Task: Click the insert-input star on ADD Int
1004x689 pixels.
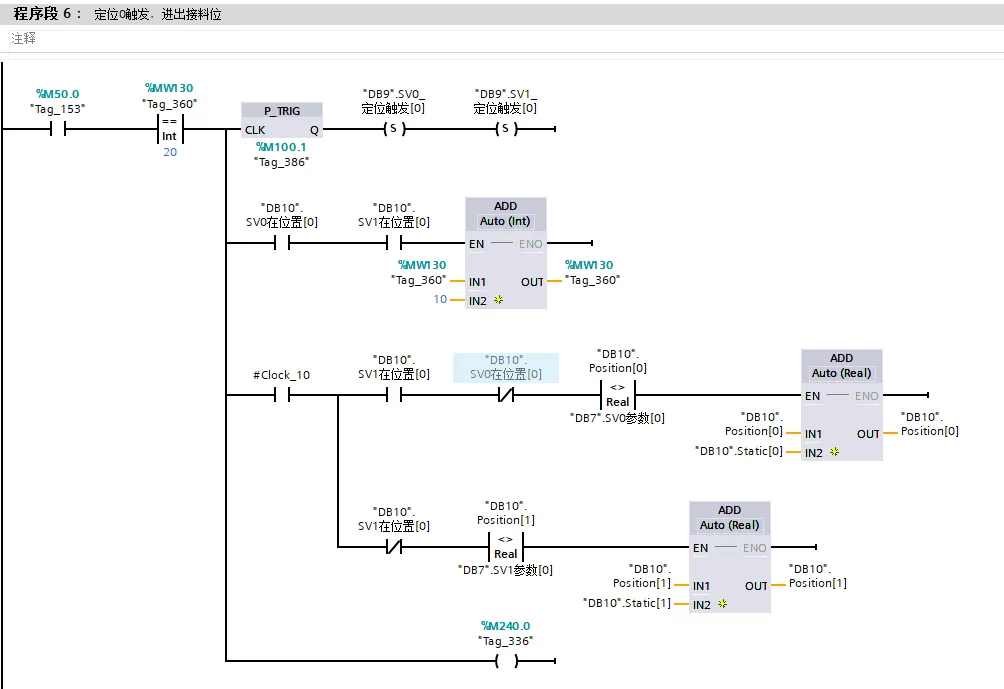Action: (x=498, y=300)
